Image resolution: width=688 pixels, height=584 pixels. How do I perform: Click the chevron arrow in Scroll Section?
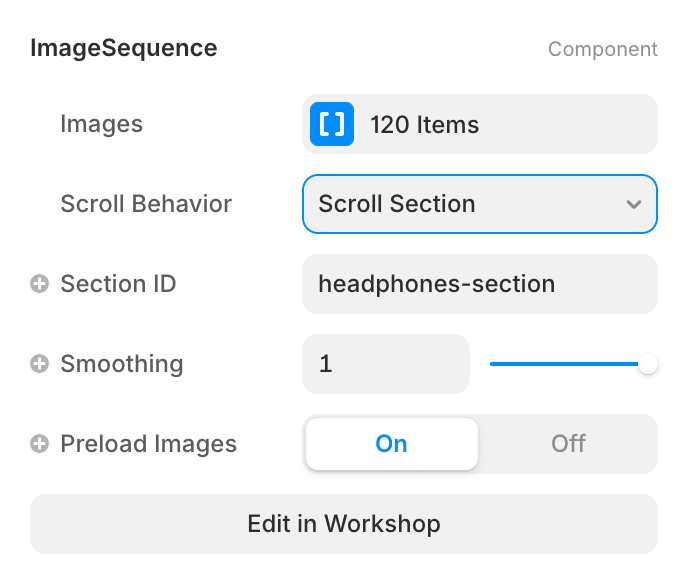pos(633,204)
